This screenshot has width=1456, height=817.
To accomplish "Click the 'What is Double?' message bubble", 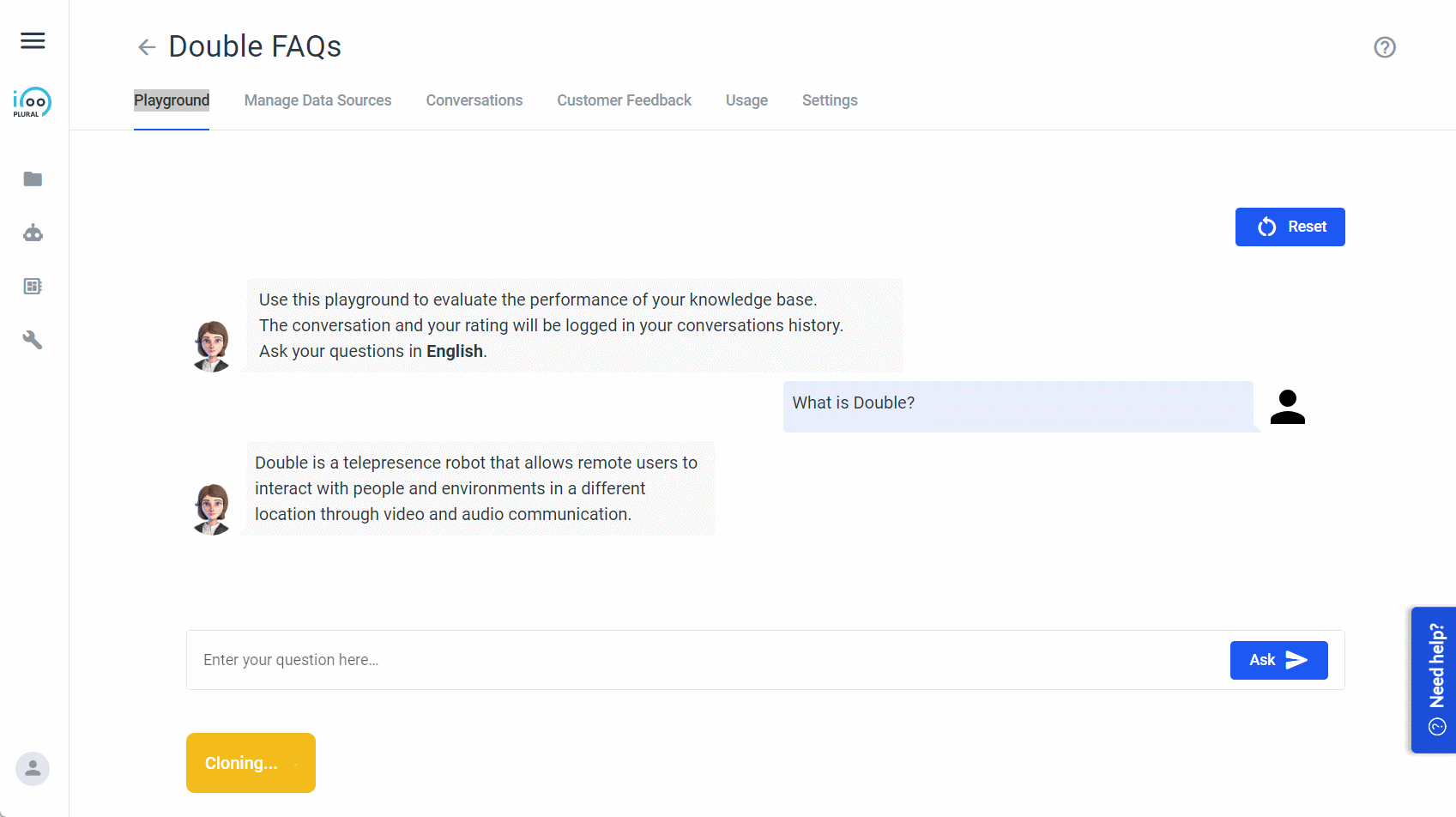I will point(1018,407).
